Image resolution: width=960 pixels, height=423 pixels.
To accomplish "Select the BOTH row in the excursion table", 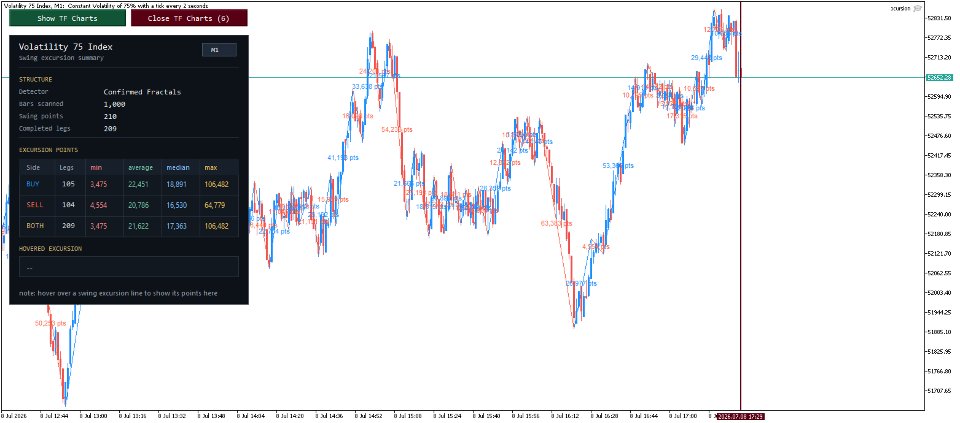I will pyautogui.click(x=129, y=226).
